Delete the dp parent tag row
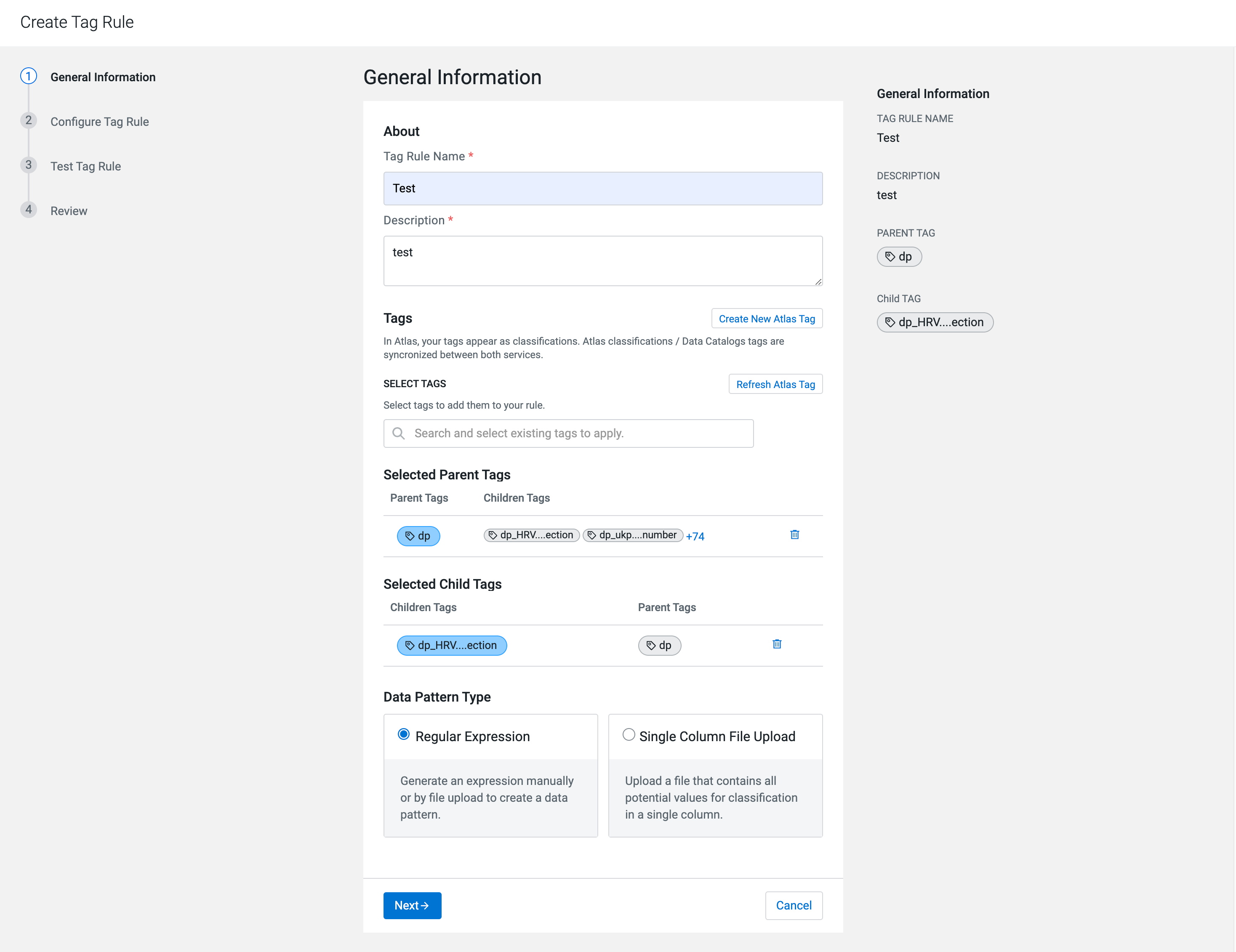 point(794,535)
